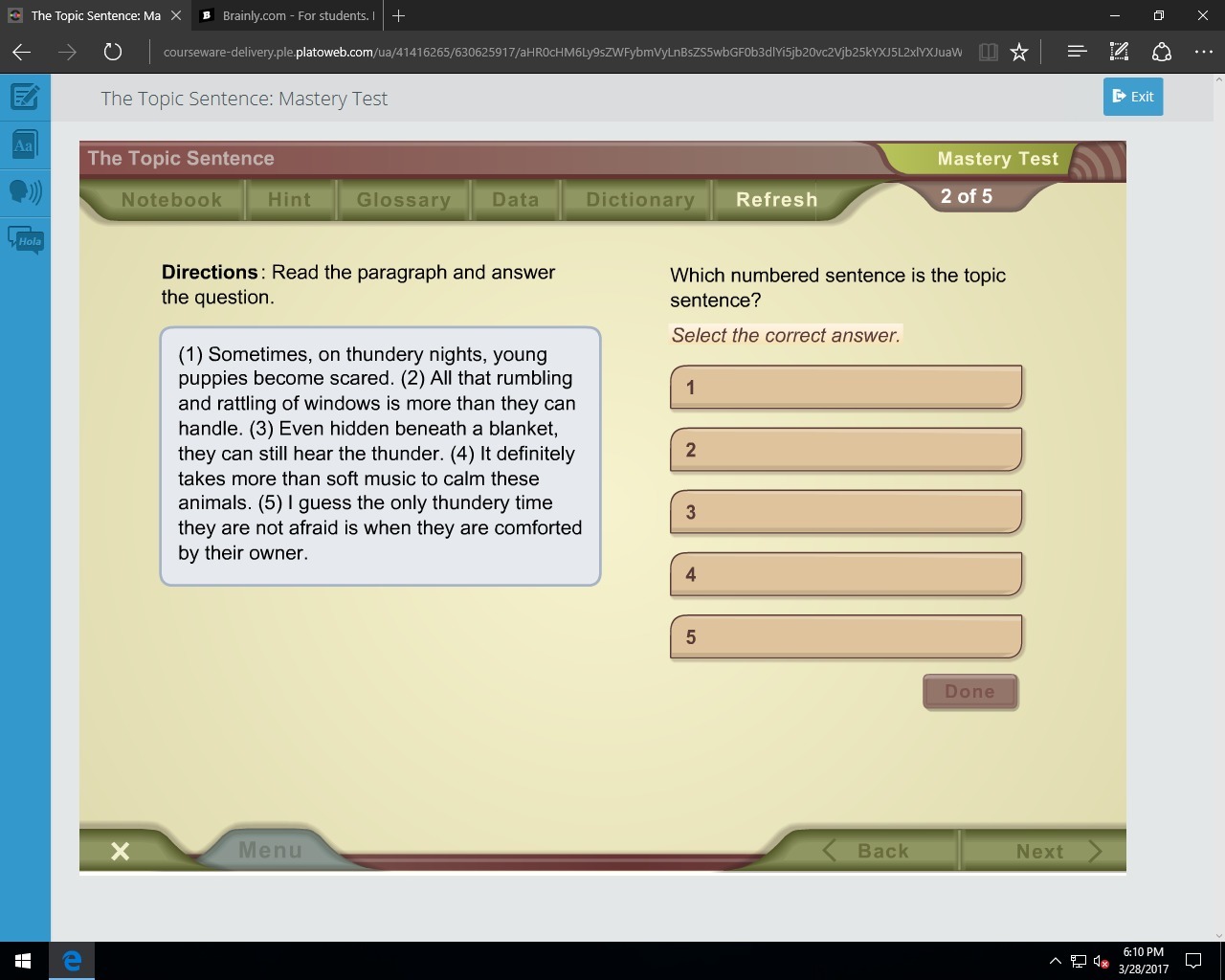This screenshot has height=980, width=1225.
Task: Open the network status tray icon
Action: [x=1079, y=961]
